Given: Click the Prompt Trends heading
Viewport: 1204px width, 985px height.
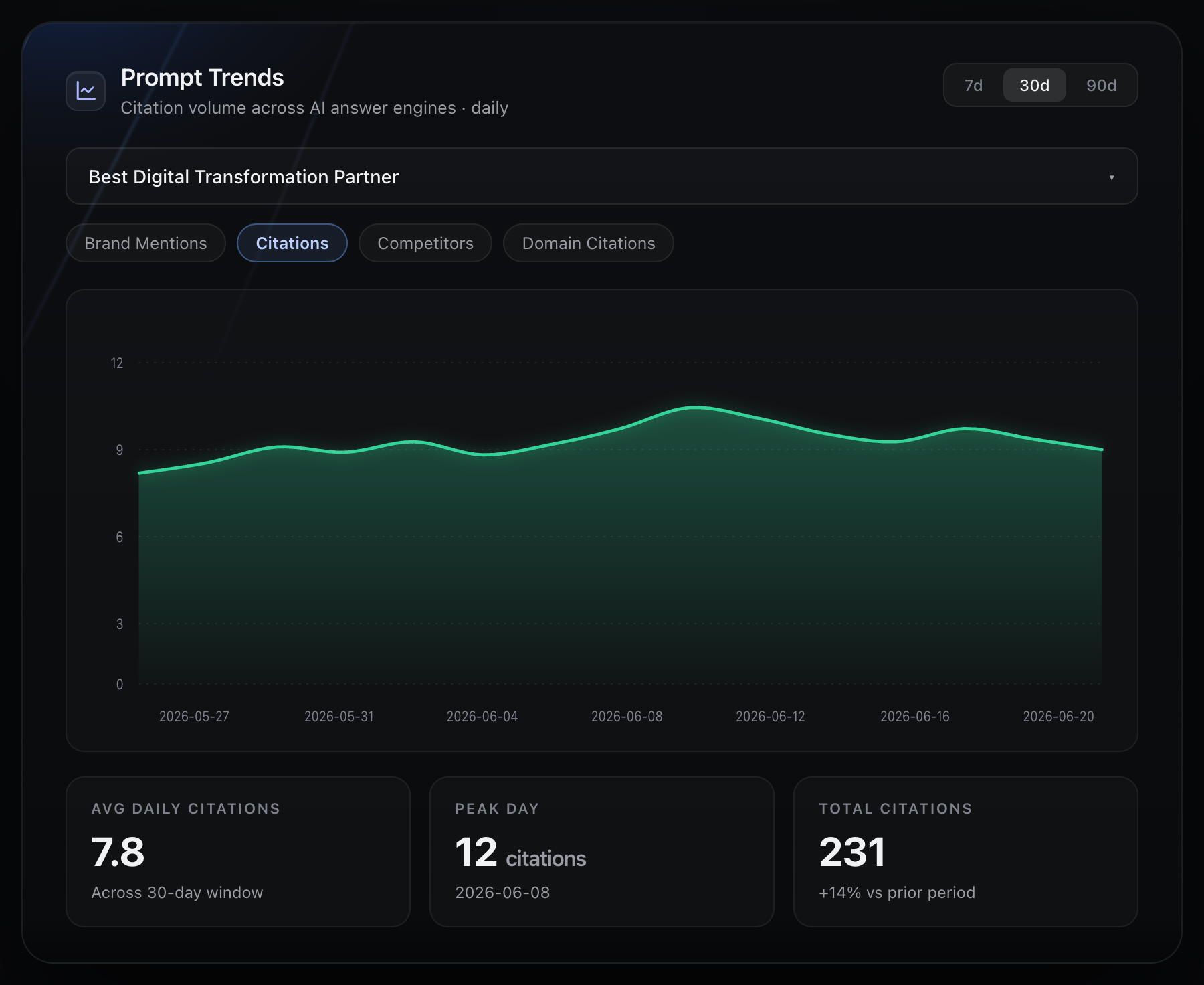Looking at the screenshot, I should 202,78.
